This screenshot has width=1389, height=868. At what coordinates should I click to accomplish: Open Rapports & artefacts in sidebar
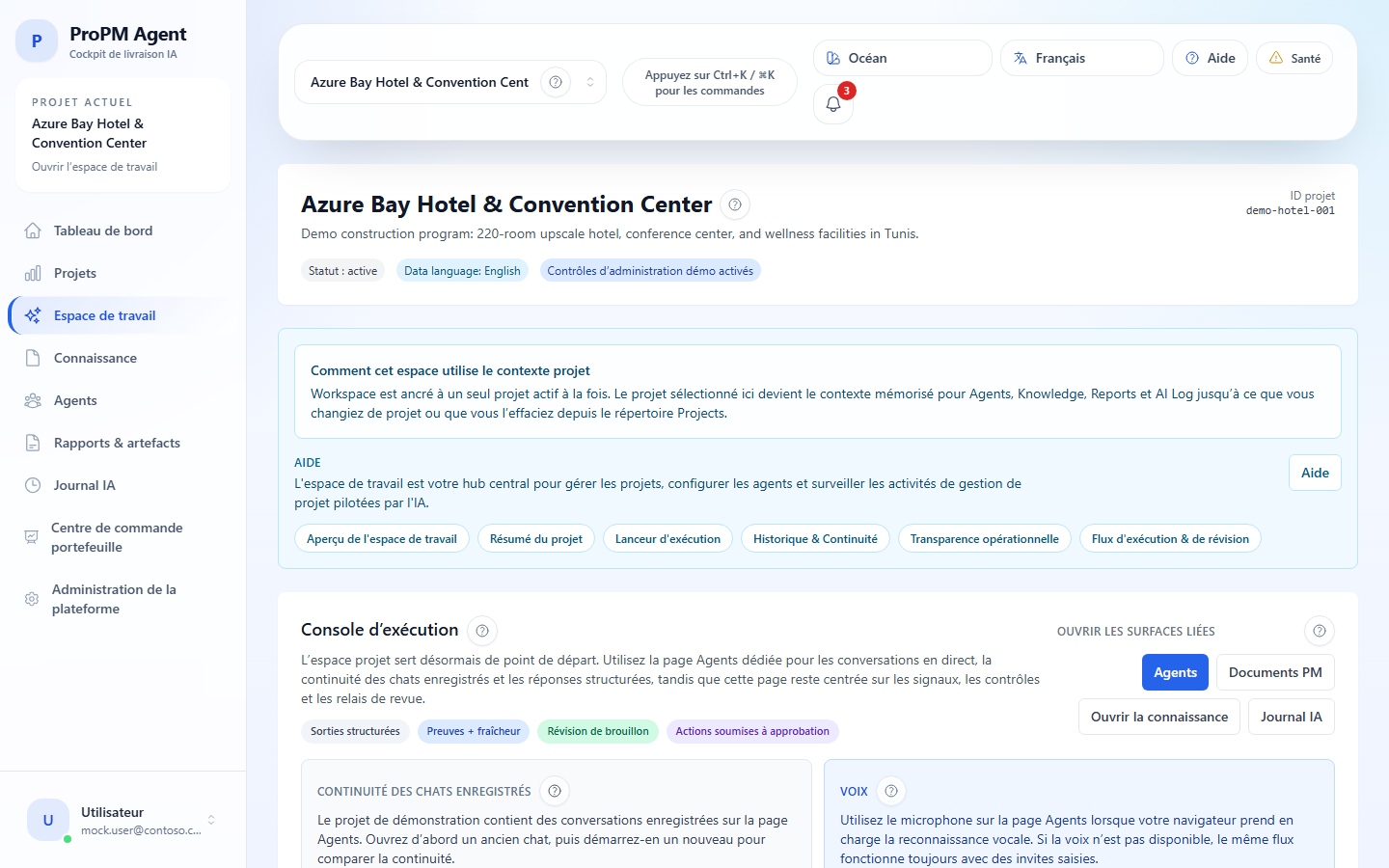tap(117, 443)
